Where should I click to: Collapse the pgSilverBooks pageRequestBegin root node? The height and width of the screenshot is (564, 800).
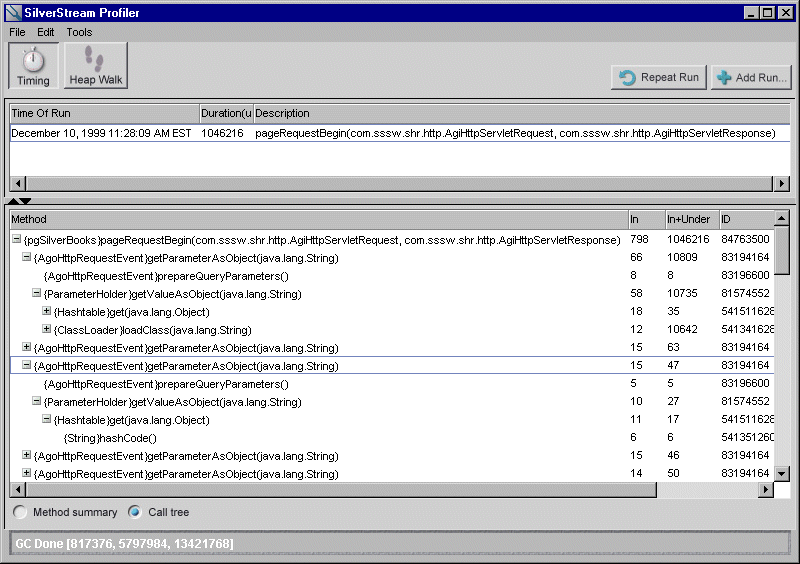(16, 239)
